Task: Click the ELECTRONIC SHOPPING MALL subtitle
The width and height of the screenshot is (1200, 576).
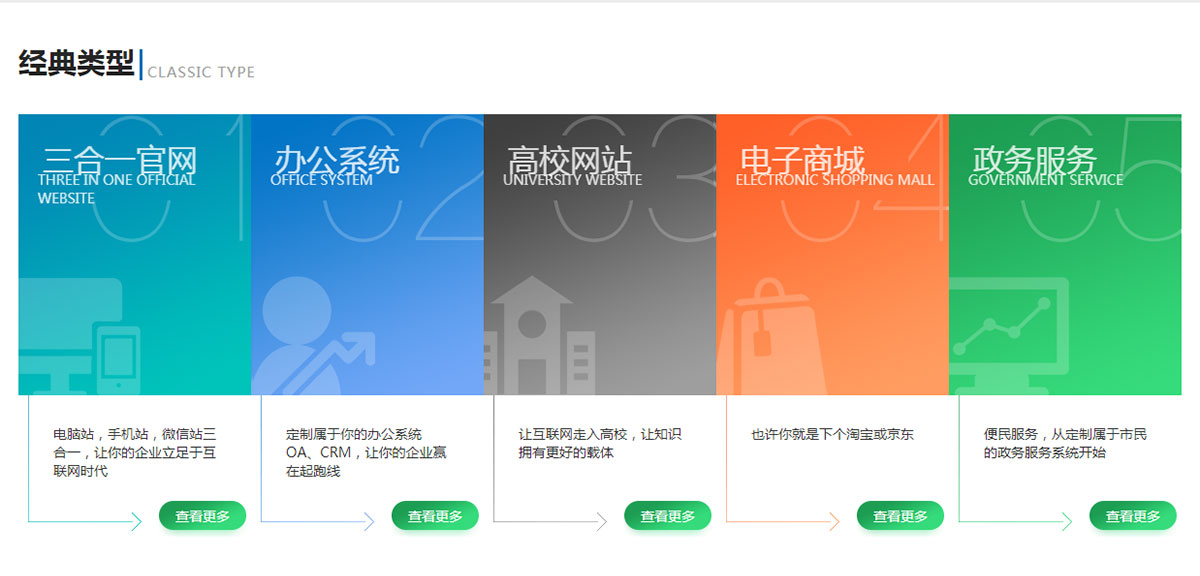Action: (x=835, y=180)
